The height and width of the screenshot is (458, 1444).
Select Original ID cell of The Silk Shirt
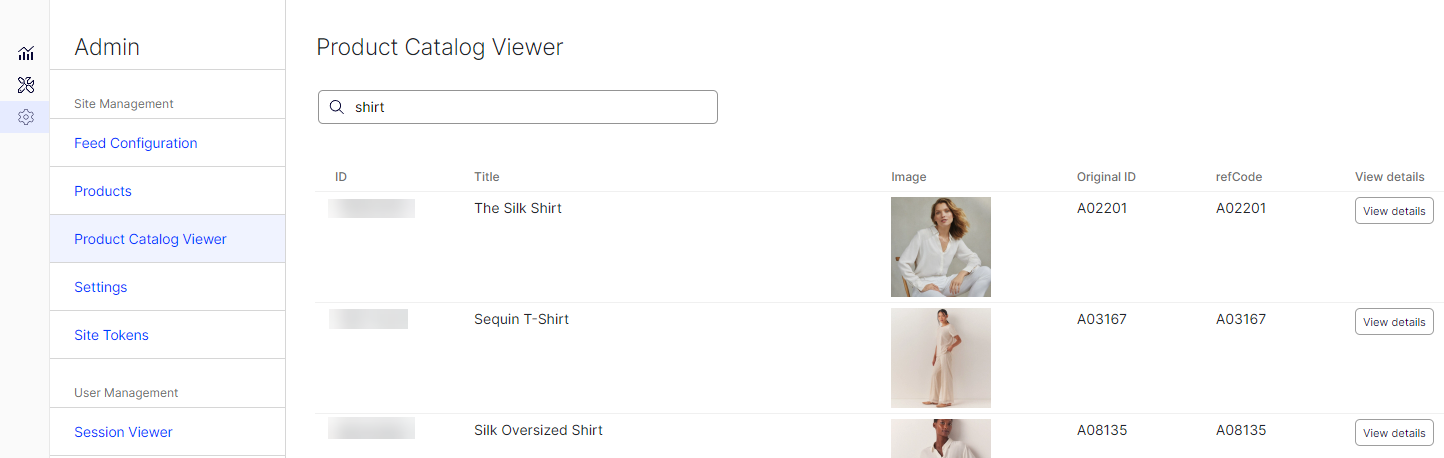[x=1102, y=208]
